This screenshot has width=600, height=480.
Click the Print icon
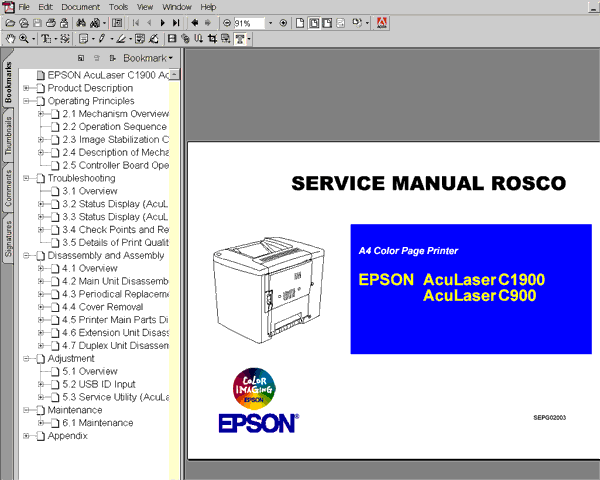(51, 23)
